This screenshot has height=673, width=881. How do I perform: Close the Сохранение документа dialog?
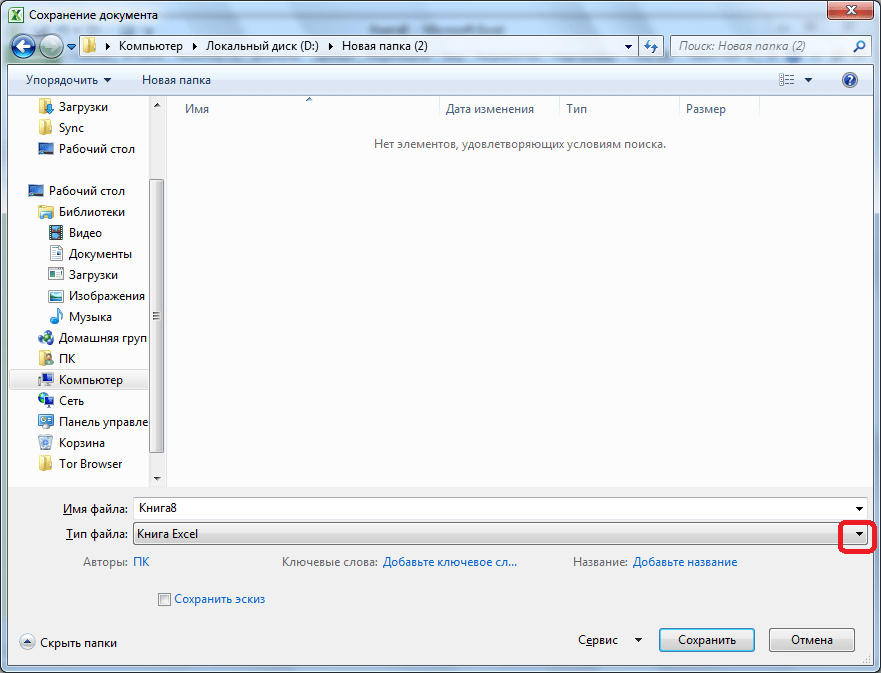point(851,10)
